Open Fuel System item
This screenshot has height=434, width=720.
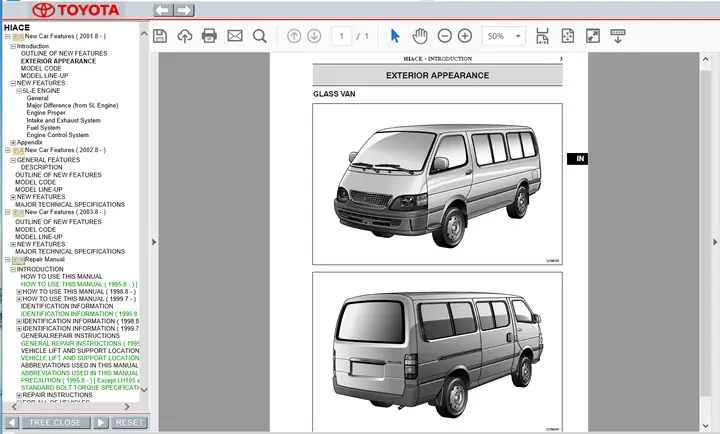43,128
